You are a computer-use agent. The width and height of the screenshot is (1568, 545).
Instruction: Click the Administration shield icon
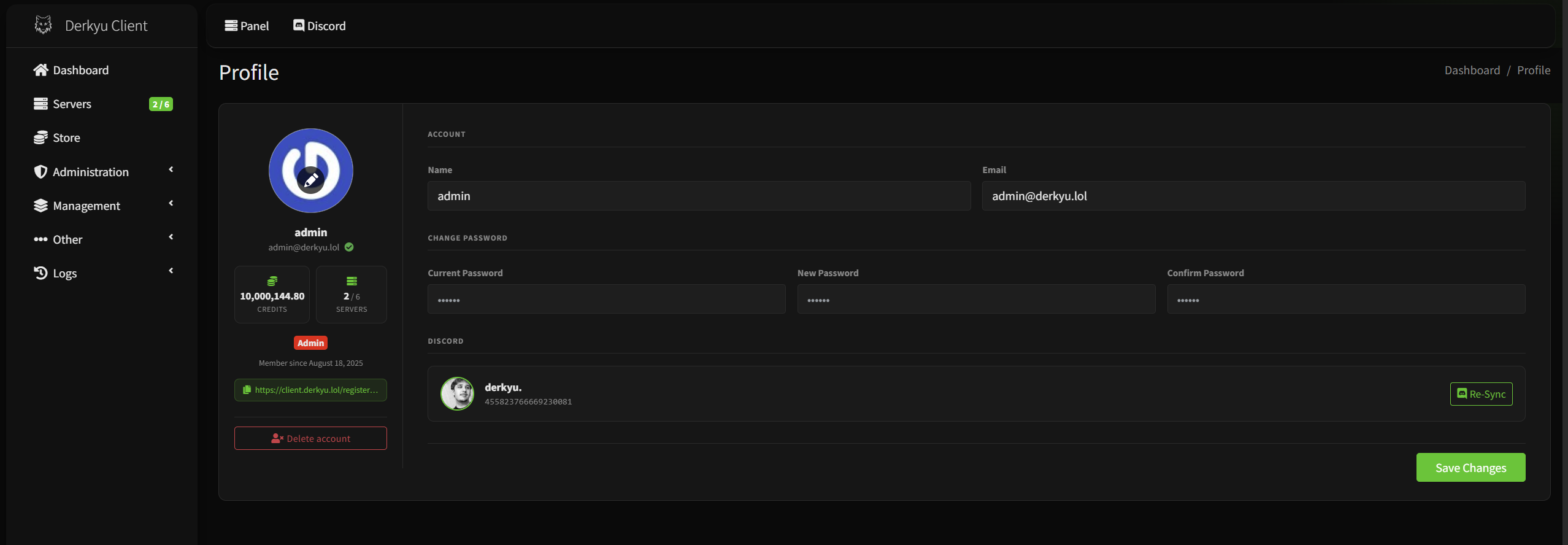[x=40, y=172]
